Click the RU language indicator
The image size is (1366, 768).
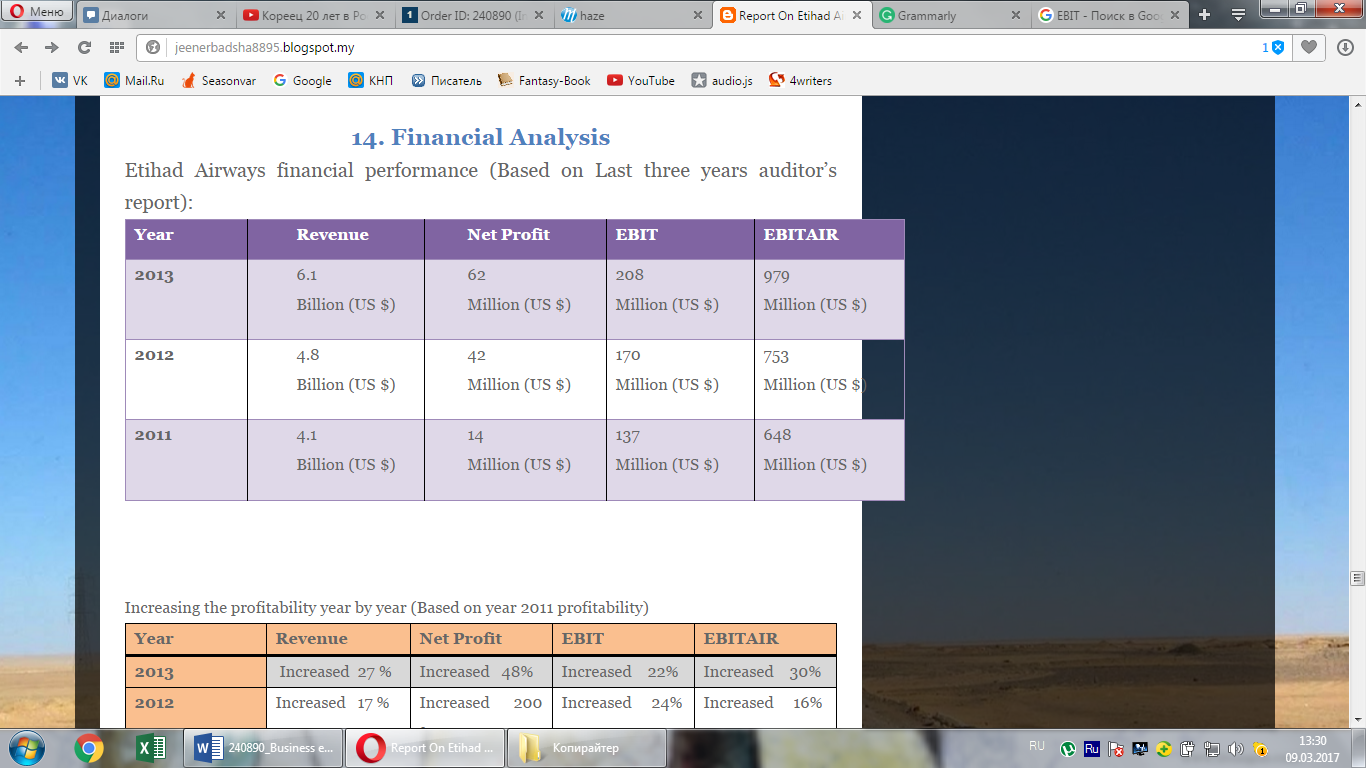click(1037, 746)
